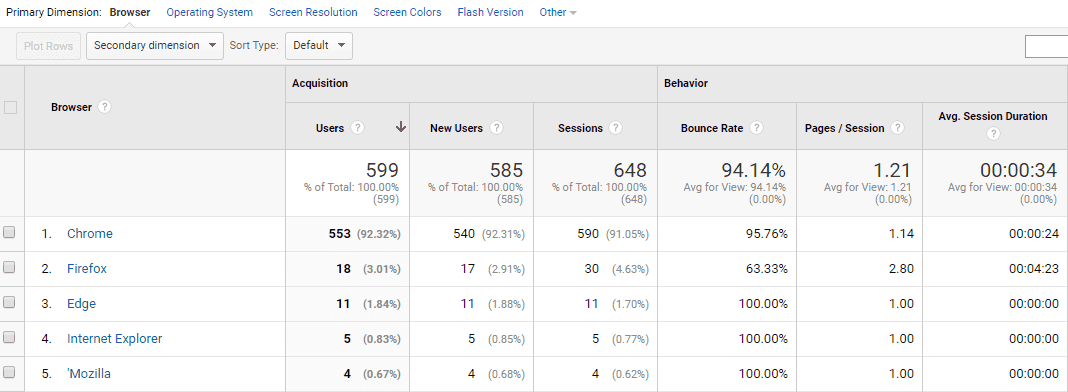
Task: Click Firefox users value 18
Action: tap(344, 269)
